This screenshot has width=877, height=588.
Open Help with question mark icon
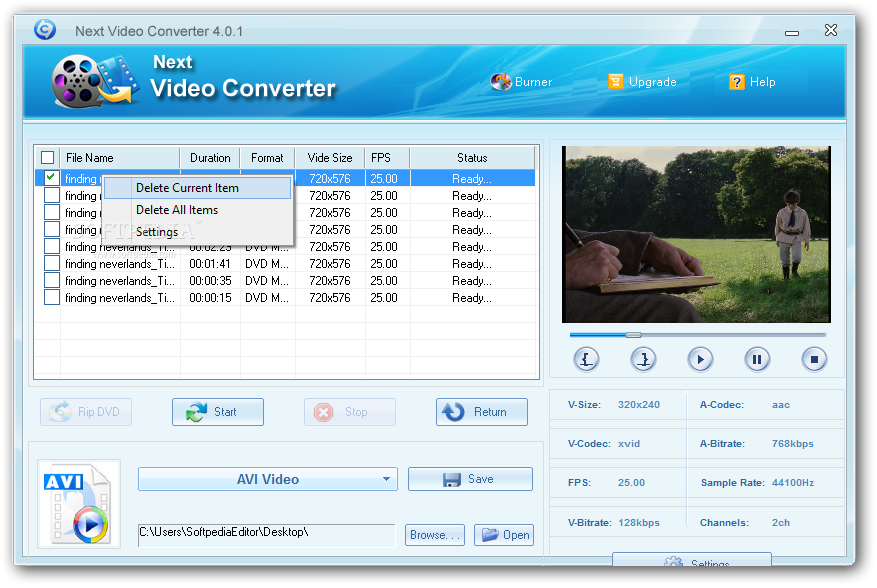tap(752, 82)
